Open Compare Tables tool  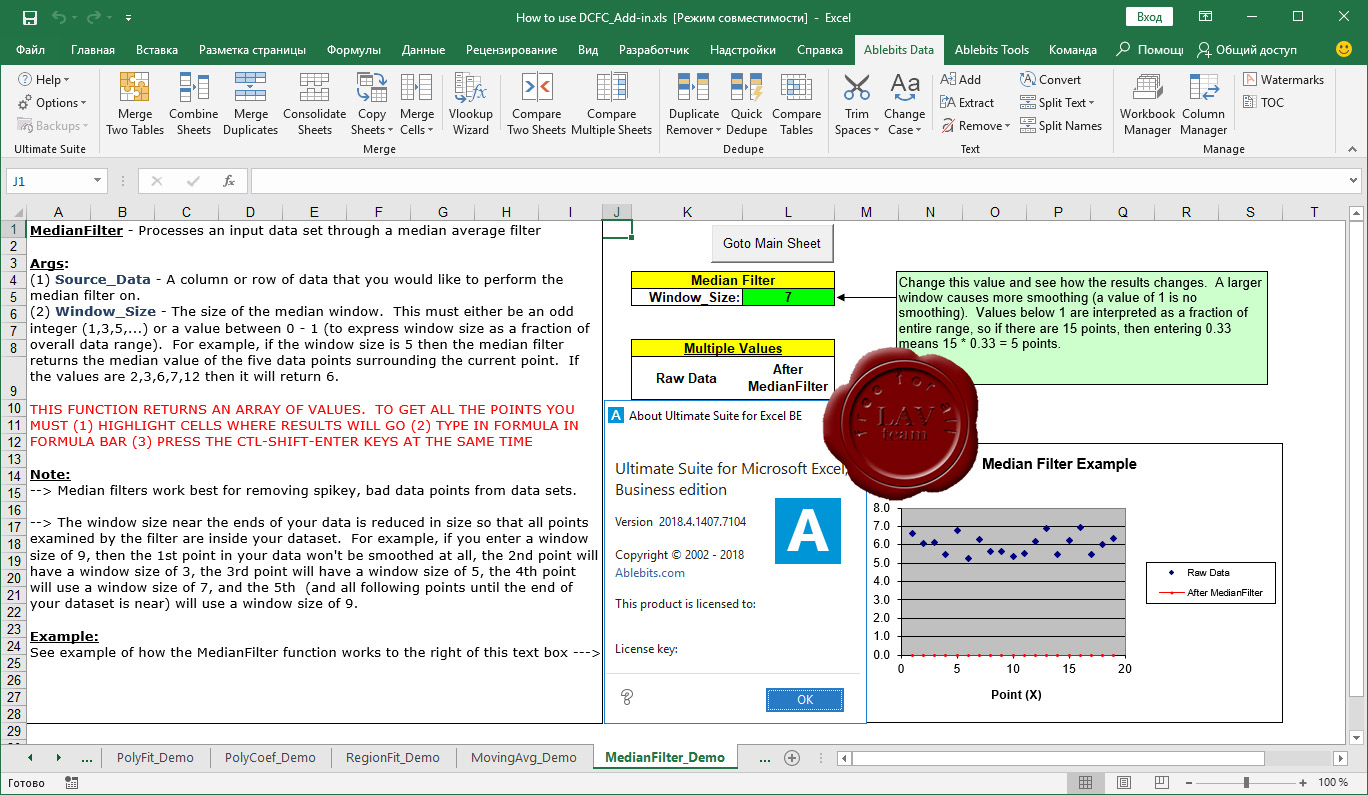click(x=796, y=104)
